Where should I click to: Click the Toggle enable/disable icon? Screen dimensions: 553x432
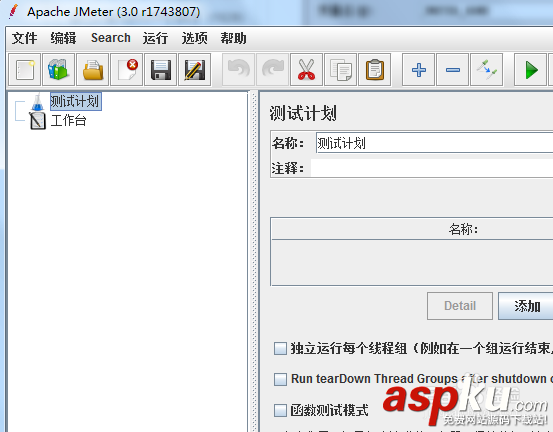point(486,70)
